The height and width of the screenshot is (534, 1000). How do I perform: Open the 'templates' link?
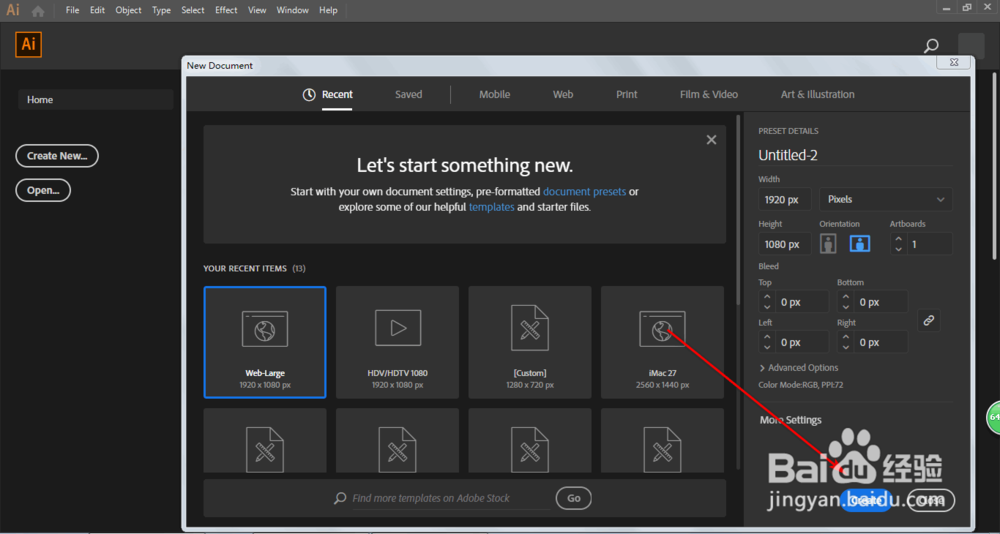[x=492, y=207]
